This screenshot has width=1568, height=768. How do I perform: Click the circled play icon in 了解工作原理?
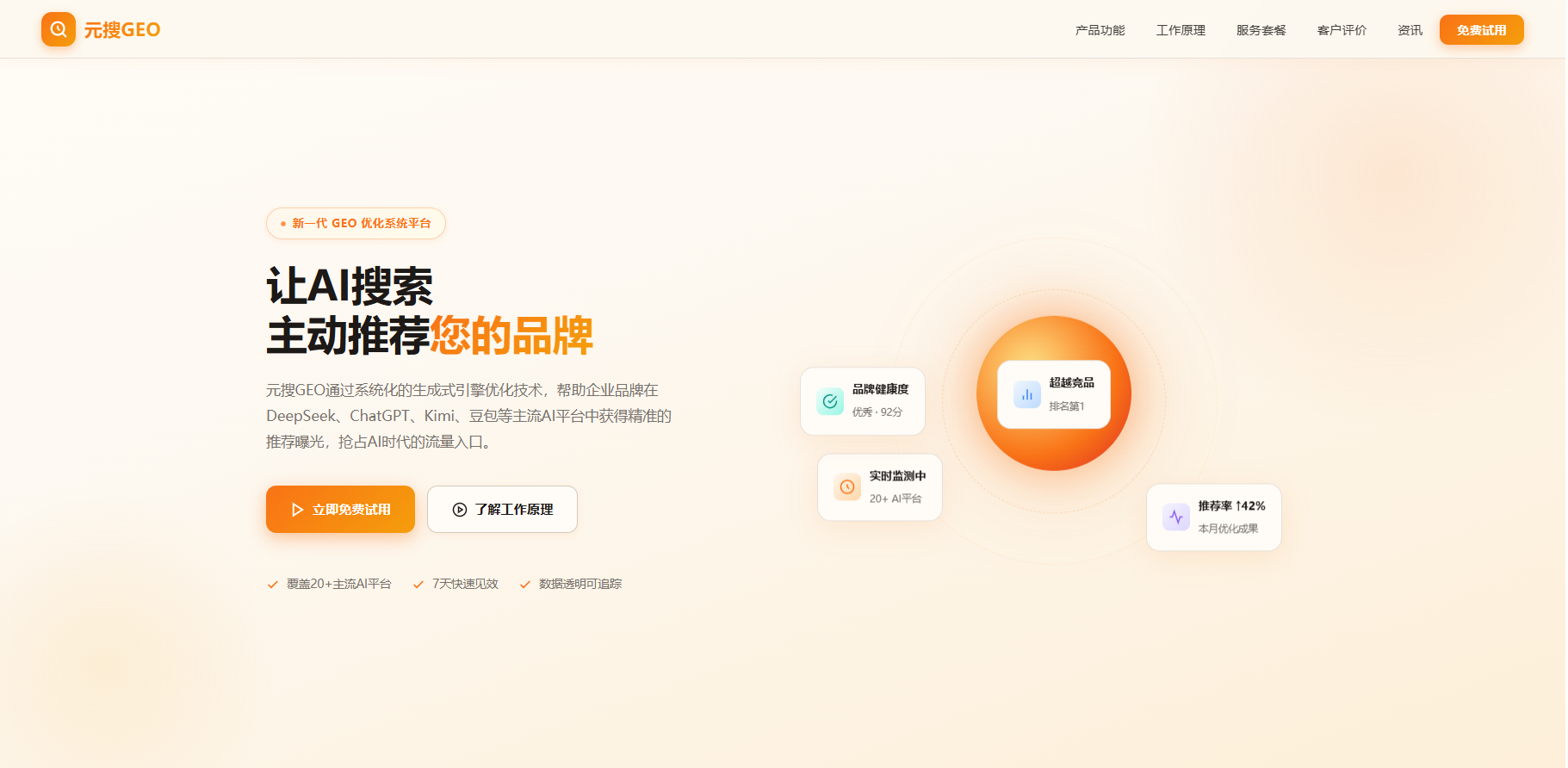(460, 510)
